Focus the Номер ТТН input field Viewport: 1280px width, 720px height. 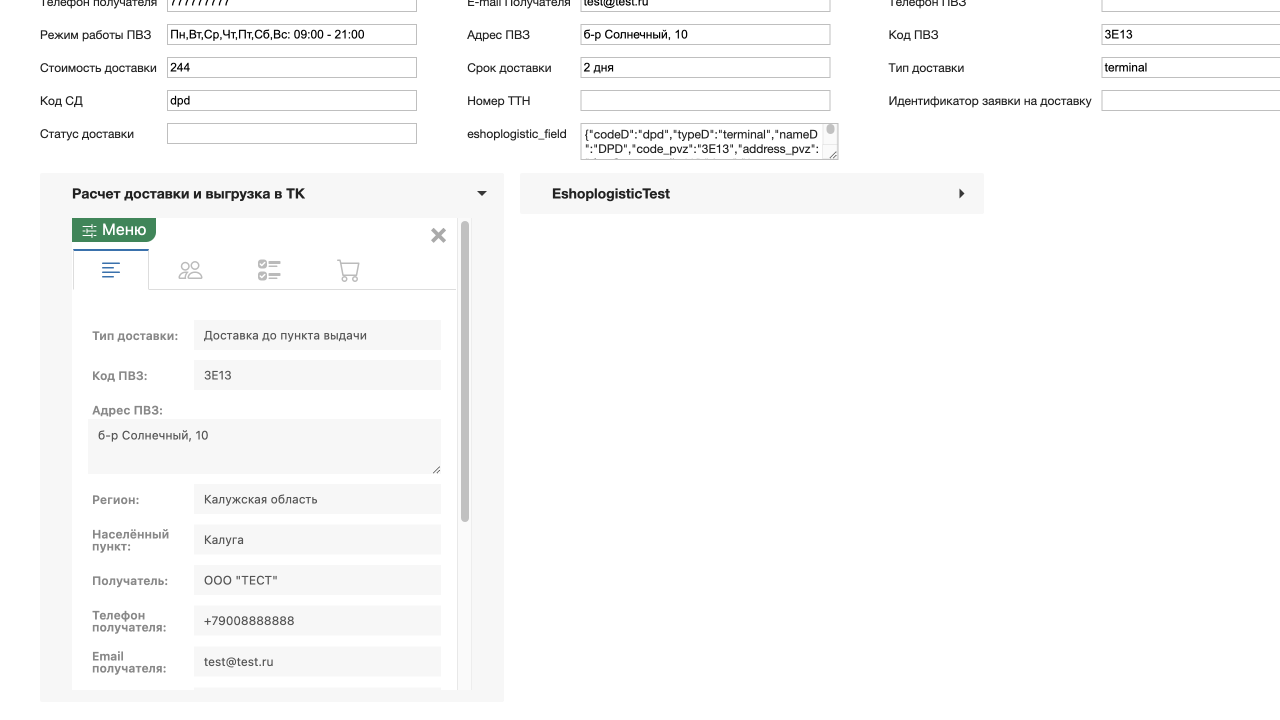click(704, 101)
